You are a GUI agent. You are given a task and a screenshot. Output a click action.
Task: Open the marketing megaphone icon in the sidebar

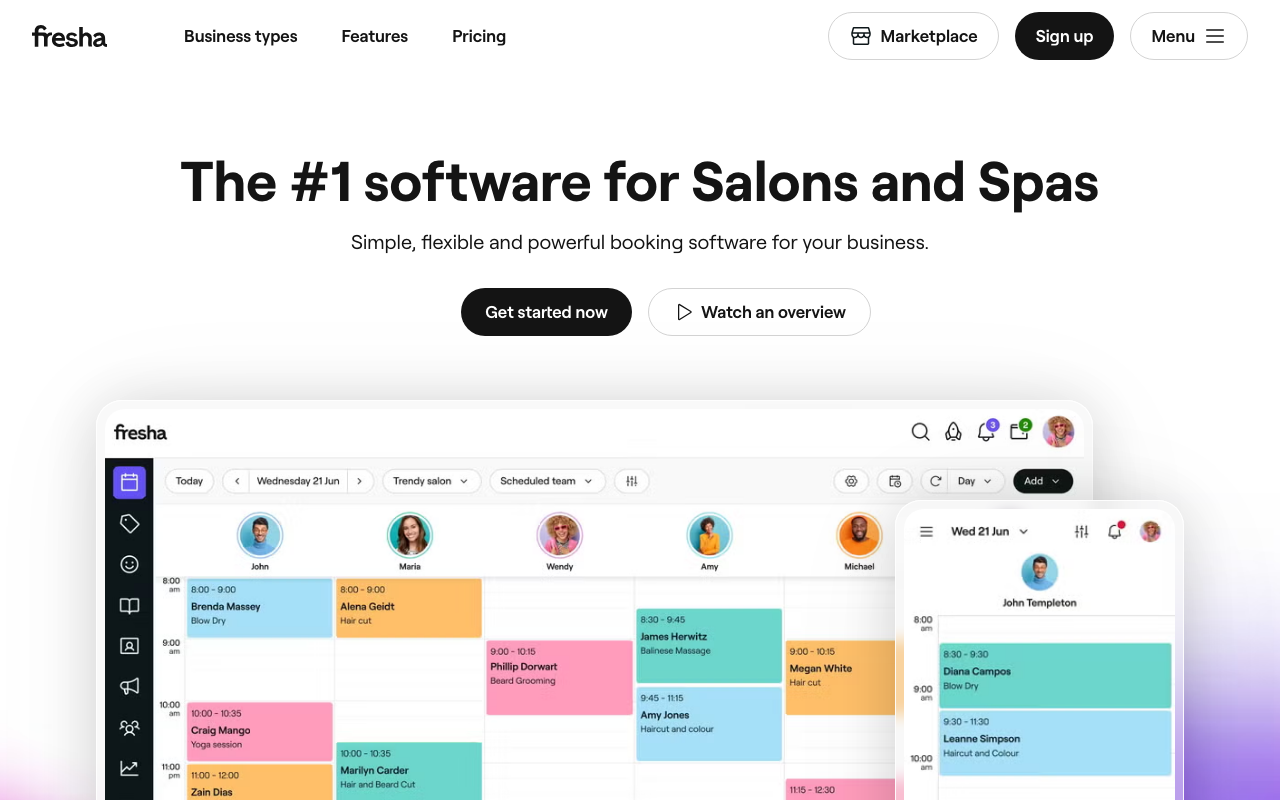click(129, 686)
